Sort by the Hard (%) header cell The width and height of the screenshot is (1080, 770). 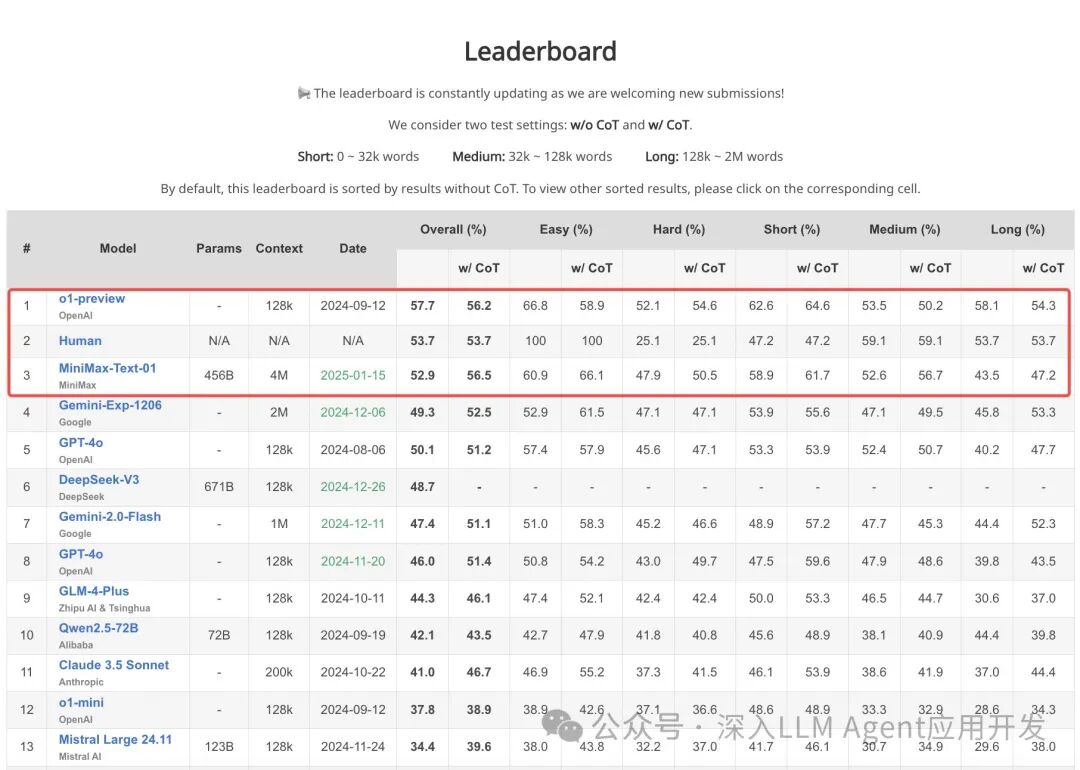click(x=678, y=229)
